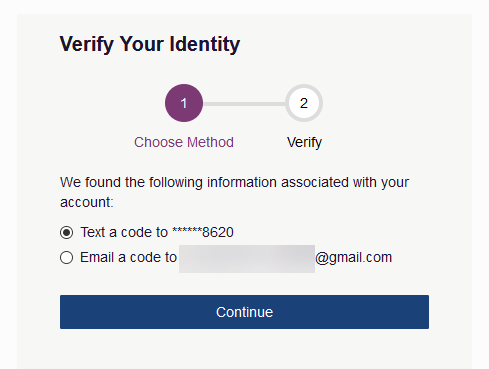Click the purple step 1 circle

pyautogui.click(x=184, y=103)
